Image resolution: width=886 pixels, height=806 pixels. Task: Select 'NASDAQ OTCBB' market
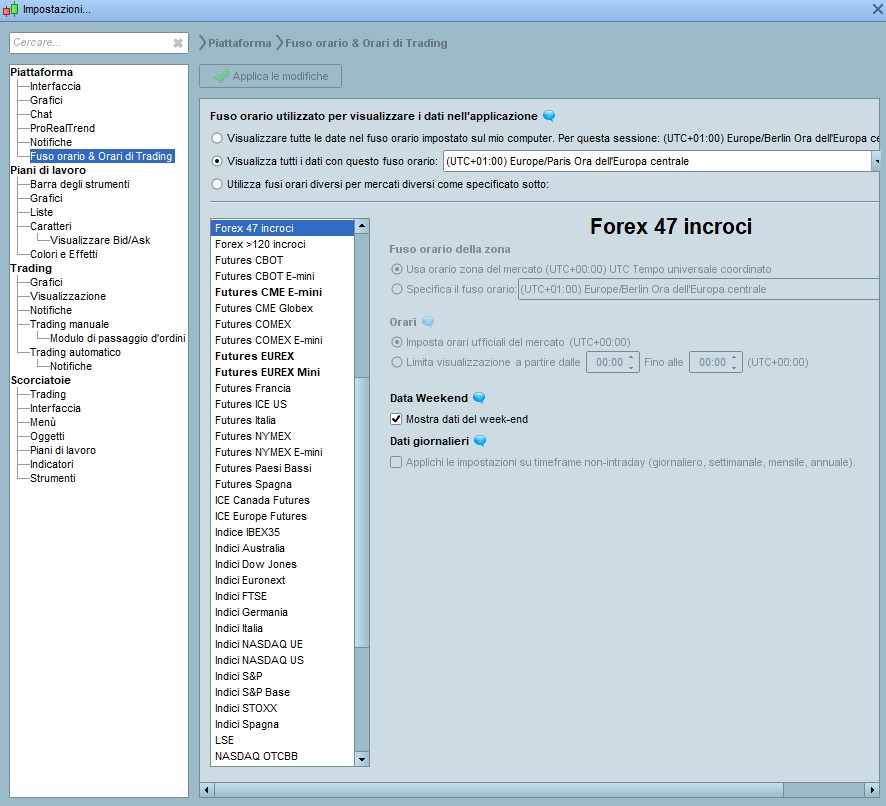(282, 756)
